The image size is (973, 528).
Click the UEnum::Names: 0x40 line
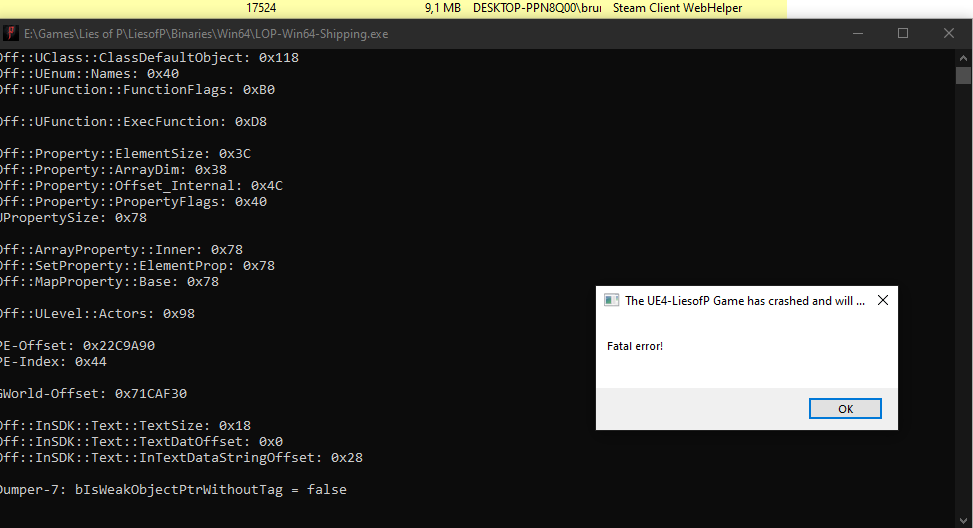coord(89,74)
